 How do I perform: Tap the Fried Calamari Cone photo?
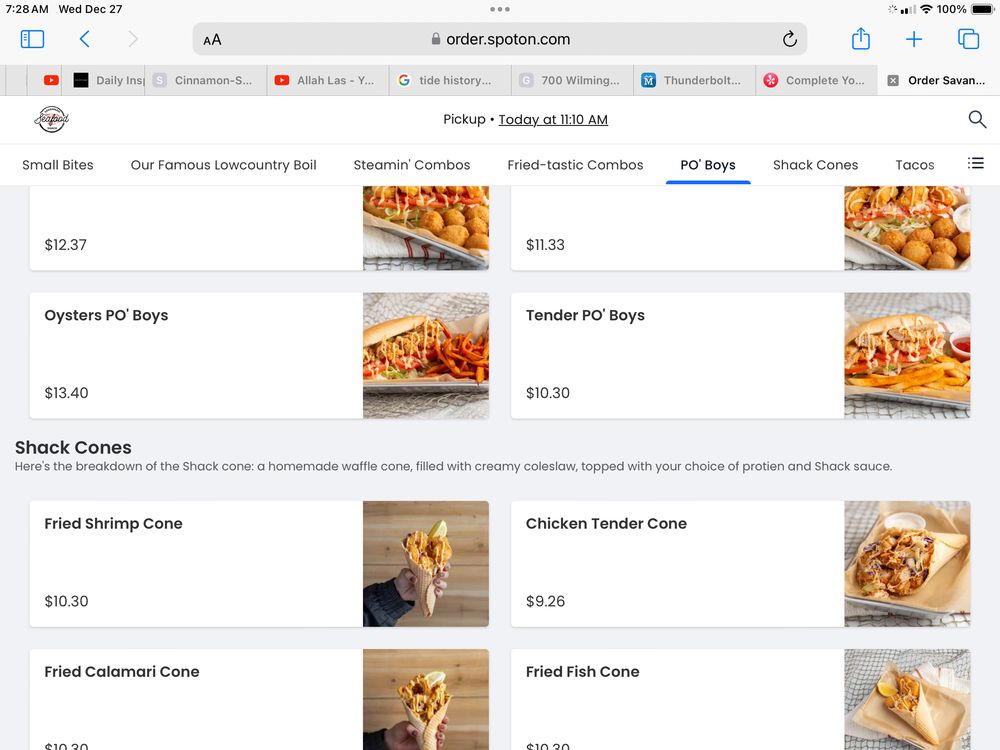tap(426, 700)
